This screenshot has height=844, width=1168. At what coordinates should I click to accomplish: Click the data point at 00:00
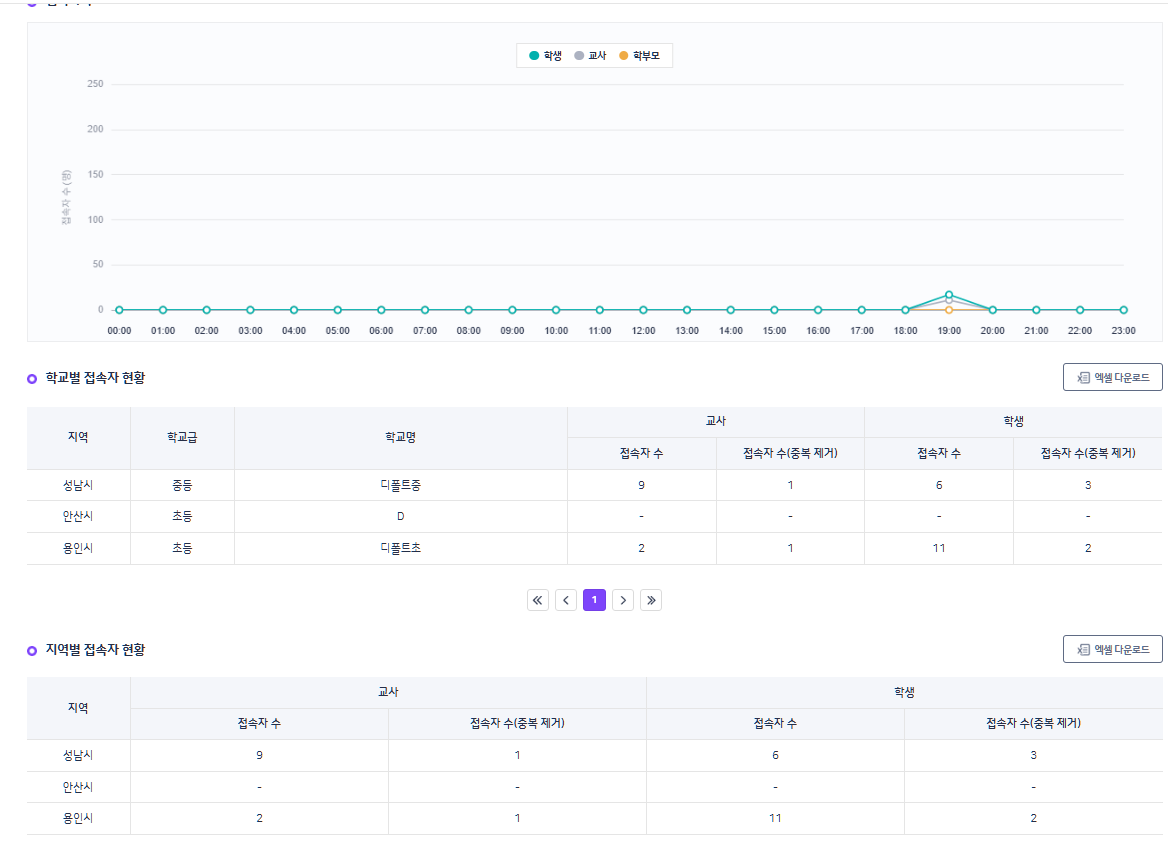pyautogui.click(x=119, y=310)
